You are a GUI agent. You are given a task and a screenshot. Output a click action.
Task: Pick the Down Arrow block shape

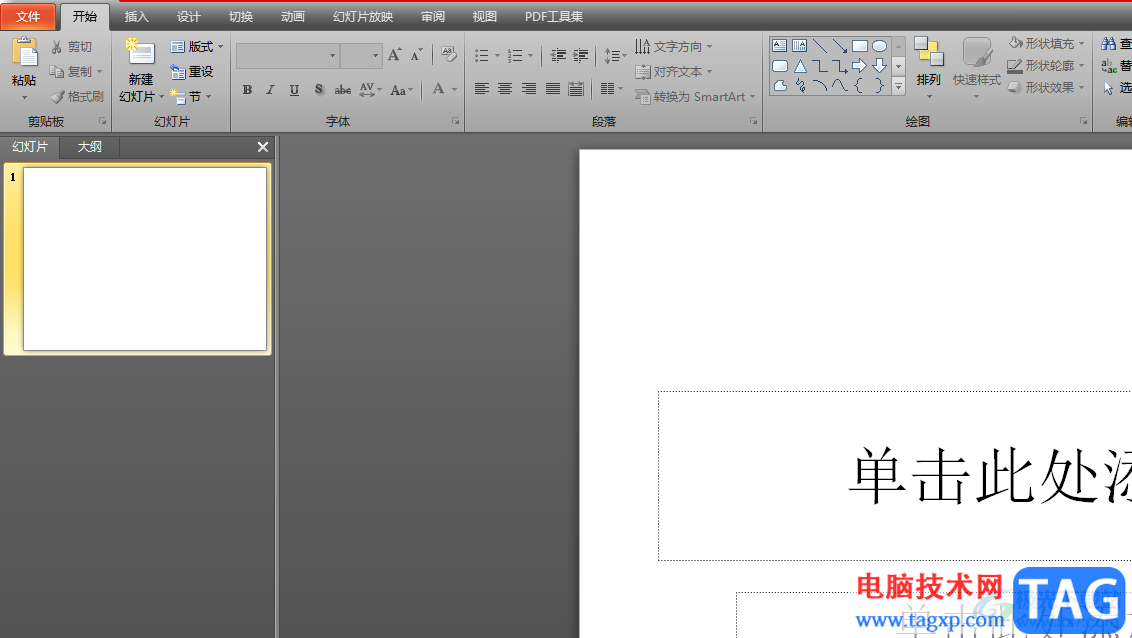click(879, 66)
